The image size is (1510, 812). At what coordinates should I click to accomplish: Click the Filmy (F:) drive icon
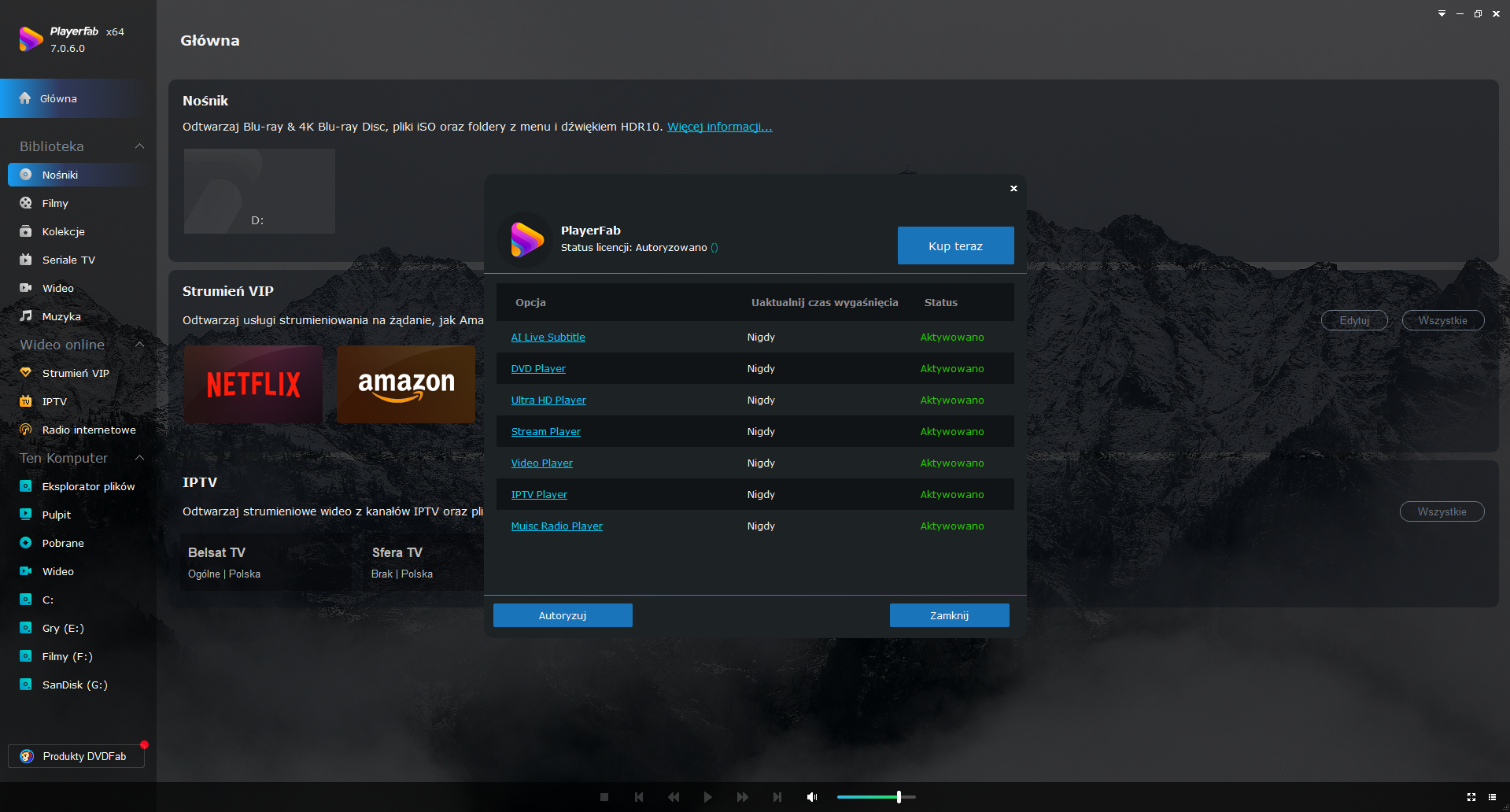tap(26, 656)
